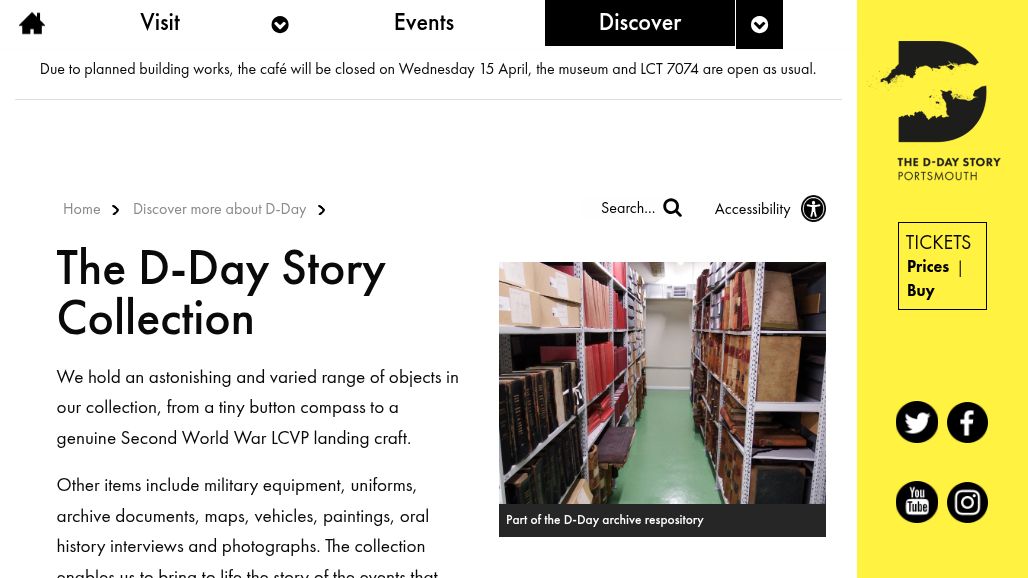Expand the Visit menu dropdown arrow
Image resolution: width=1028 pixels, height=578 pixels.
280,25
